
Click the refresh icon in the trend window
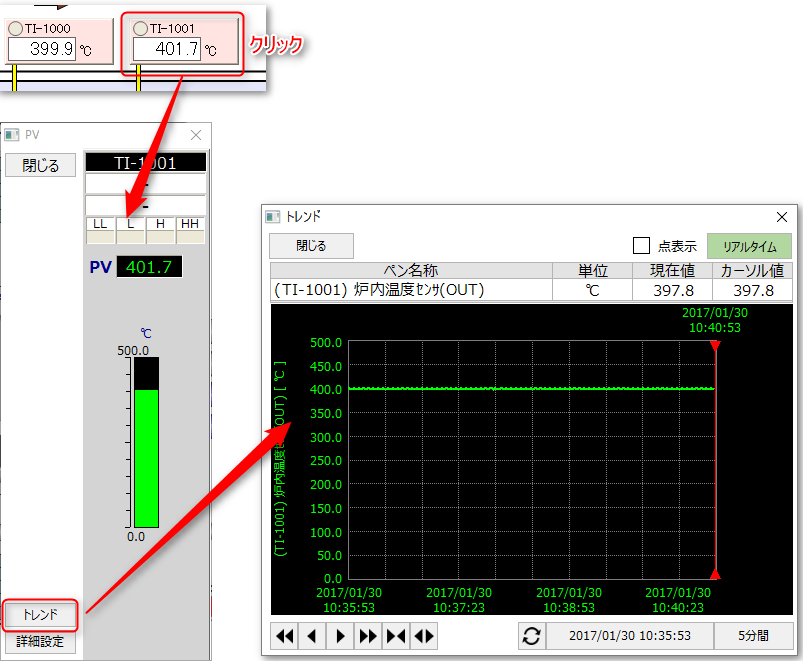point(532,636)
